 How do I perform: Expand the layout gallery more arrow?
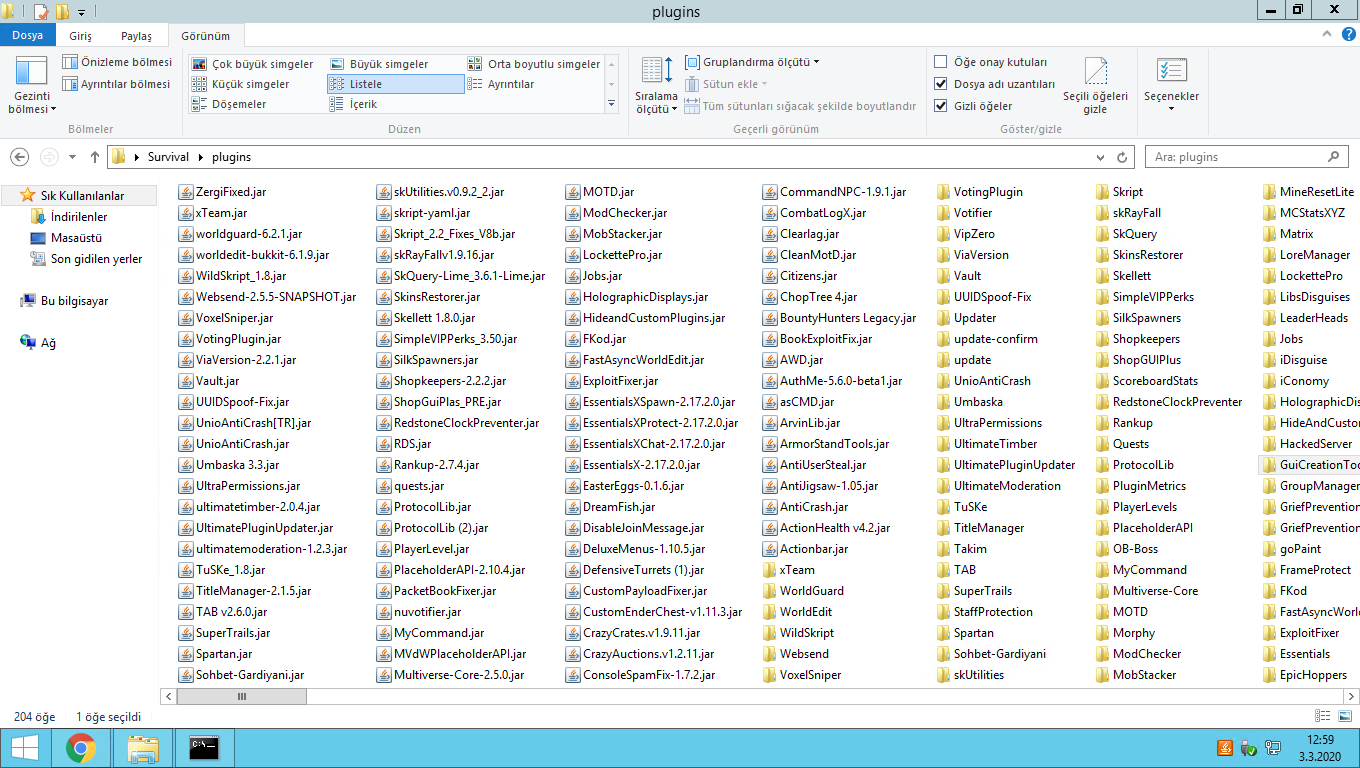tap(612, 104)
